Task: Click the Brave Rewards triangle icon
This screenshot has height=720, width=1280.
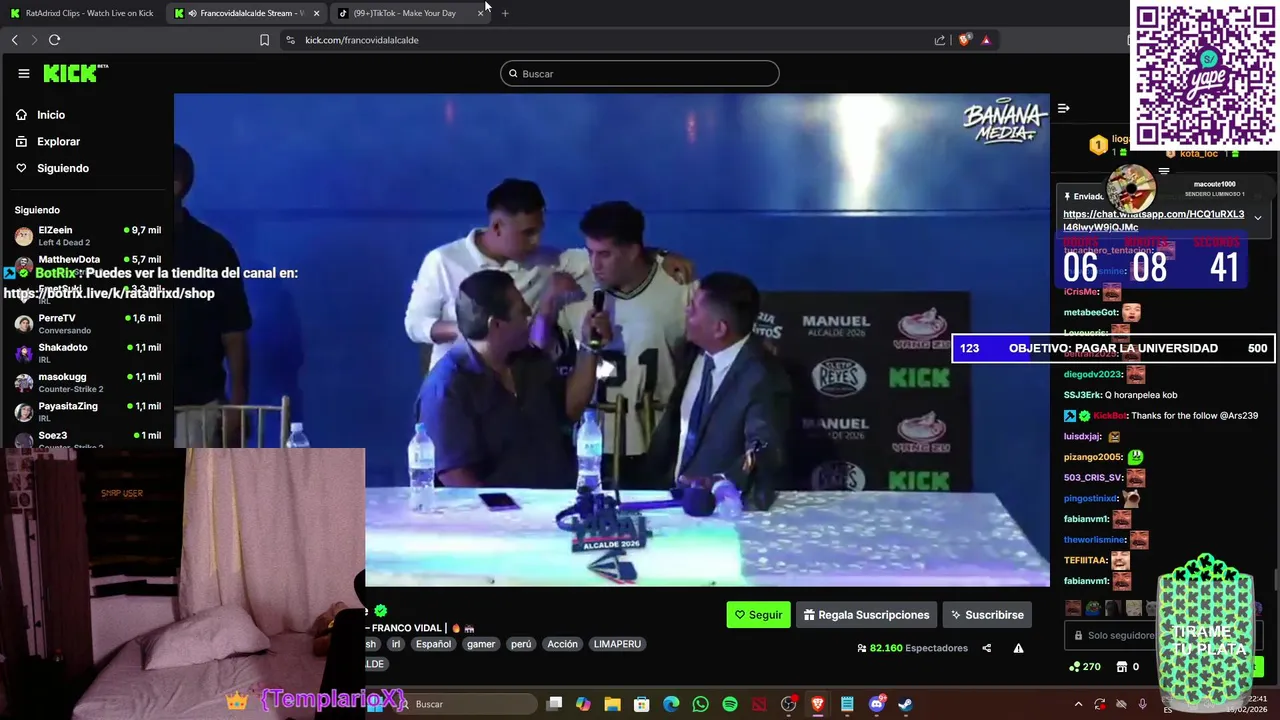Action: pos(986,40)
